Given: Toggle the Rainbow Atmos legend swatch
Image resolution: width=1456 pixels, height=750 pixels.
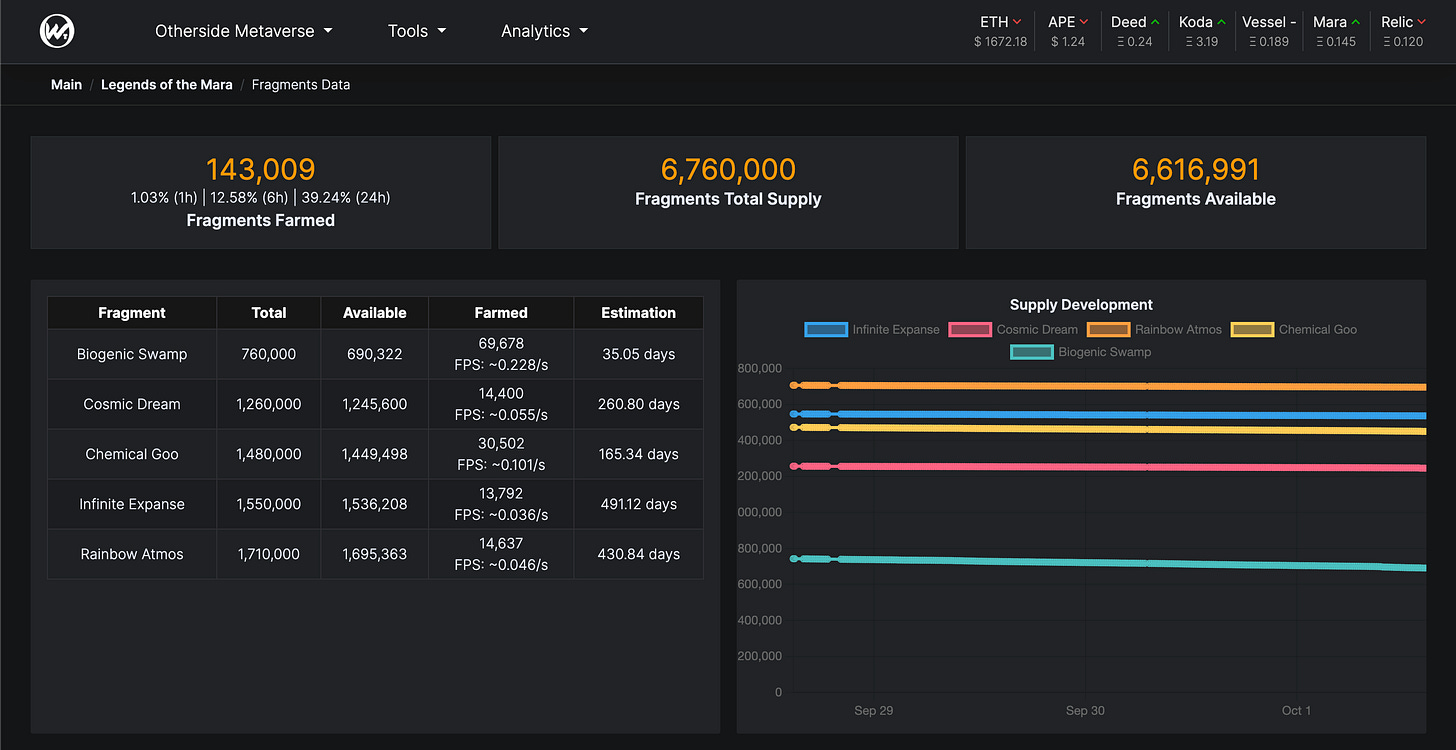Looking at the screenshot, I should tap(1108, 329).
